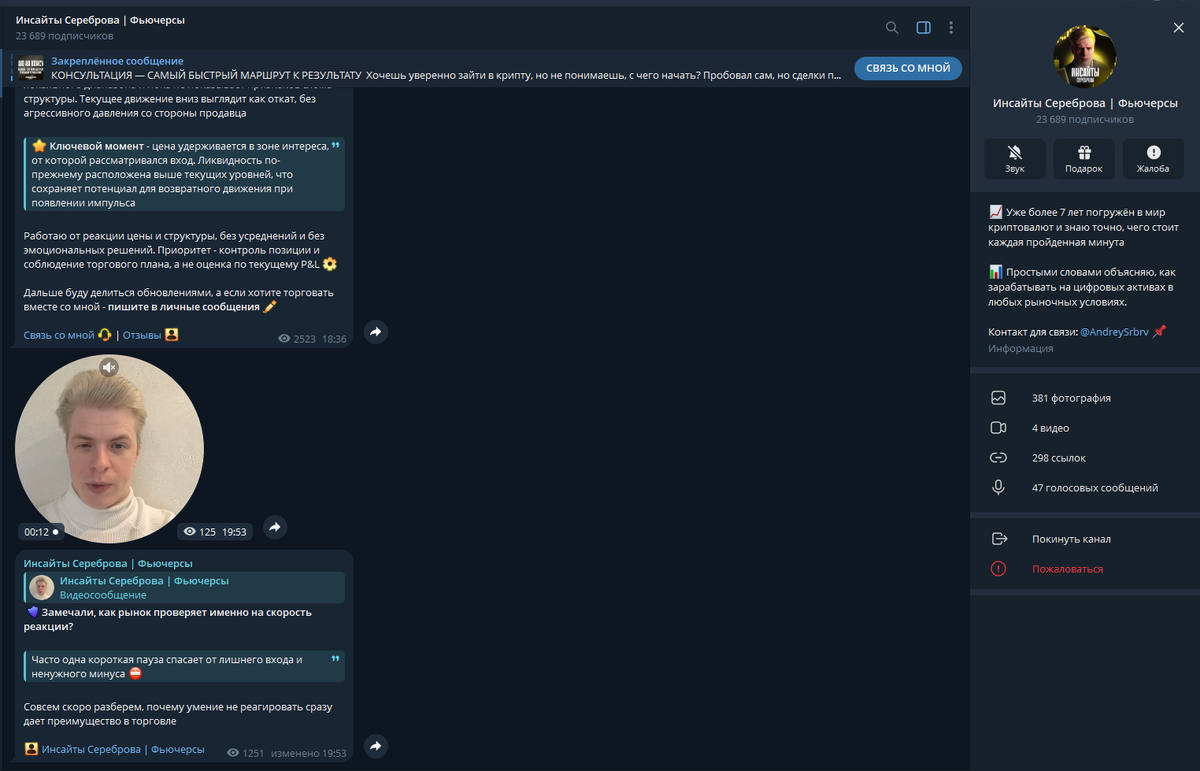Screen dimensions: 1200x771
Task: Open the channel avatar in info panel
Action: [x=1085, y=57]
